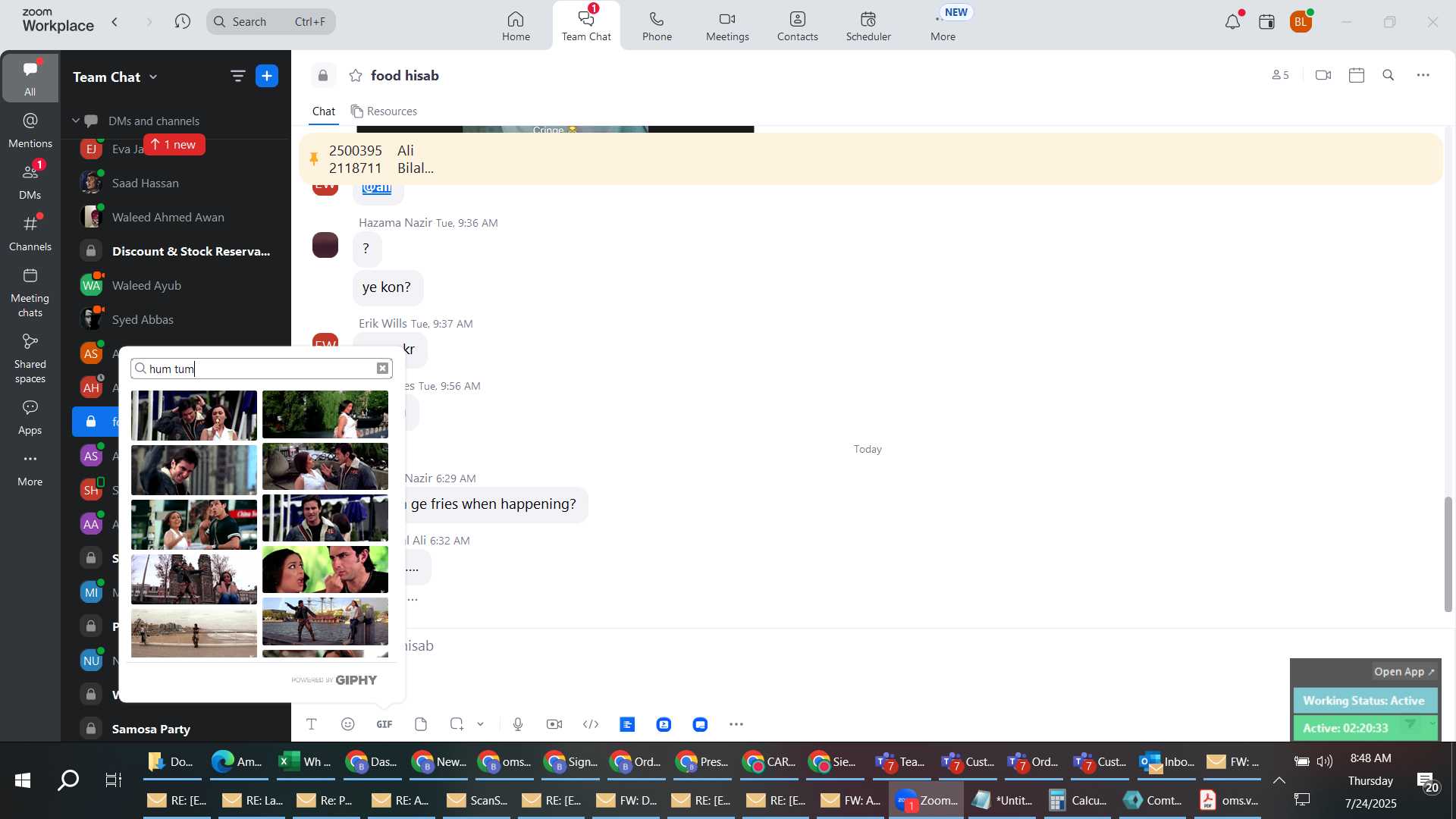
Task: Click the blue new chat plus button
Action: click(267, 76)
